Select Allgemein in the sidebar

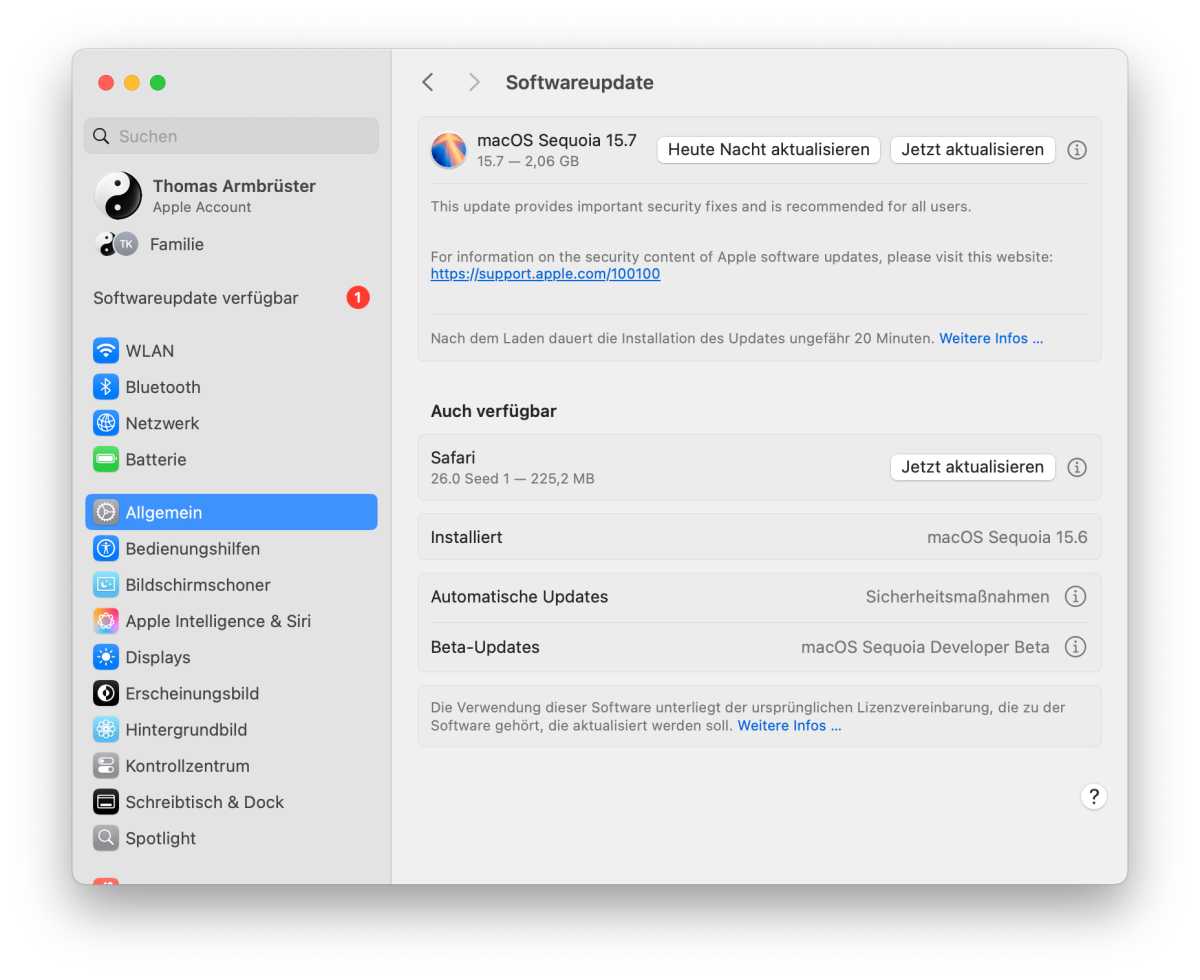click(231, 512)
